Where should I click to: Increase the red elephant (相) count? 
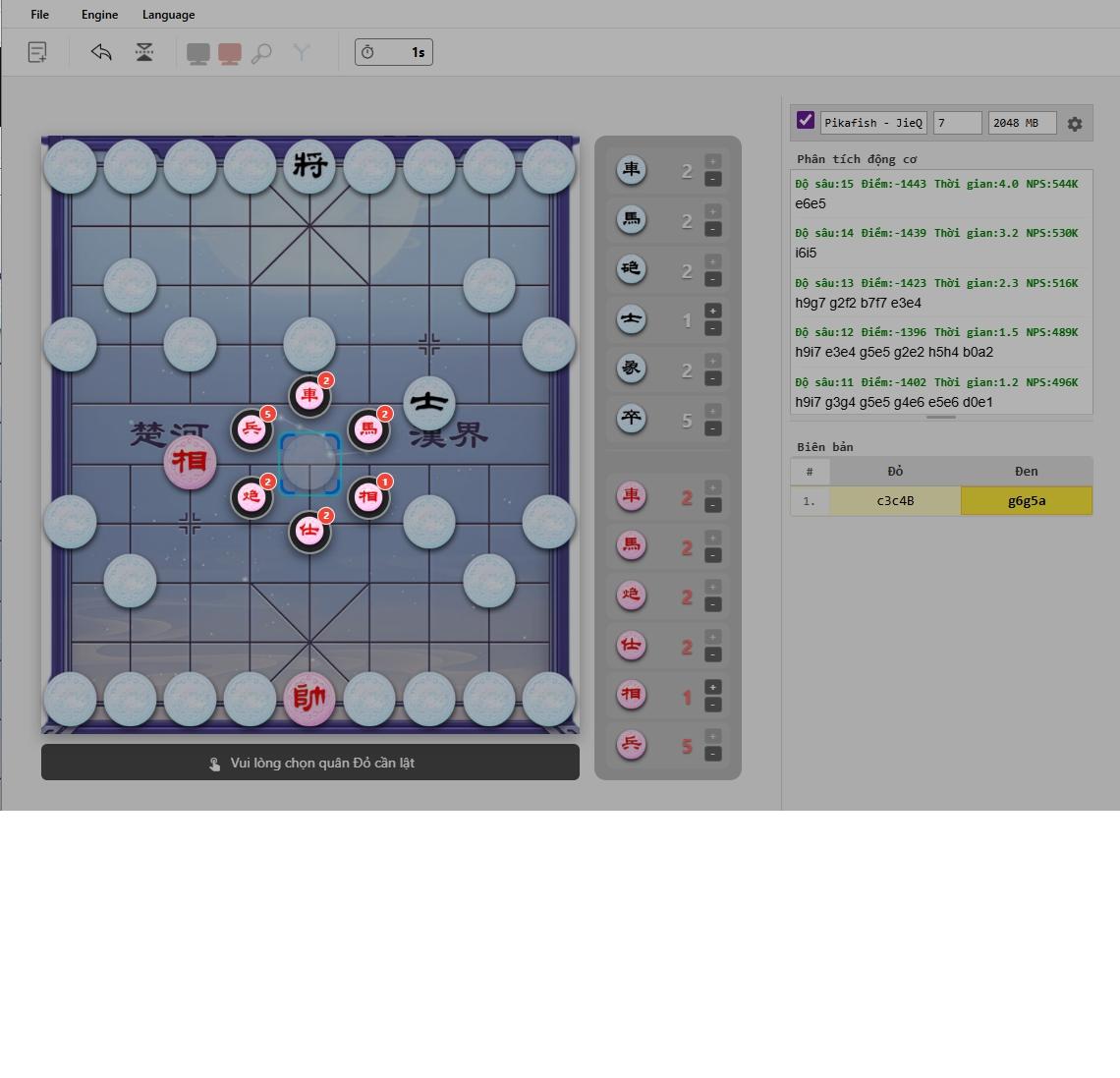(x=713, y=687)
